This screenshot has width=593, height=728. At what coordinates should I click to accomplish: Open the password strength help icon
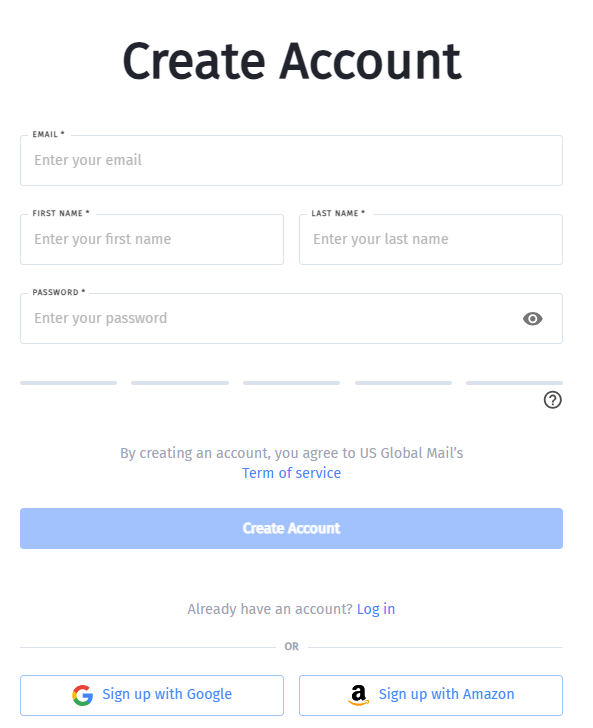[x=553, y=400]
